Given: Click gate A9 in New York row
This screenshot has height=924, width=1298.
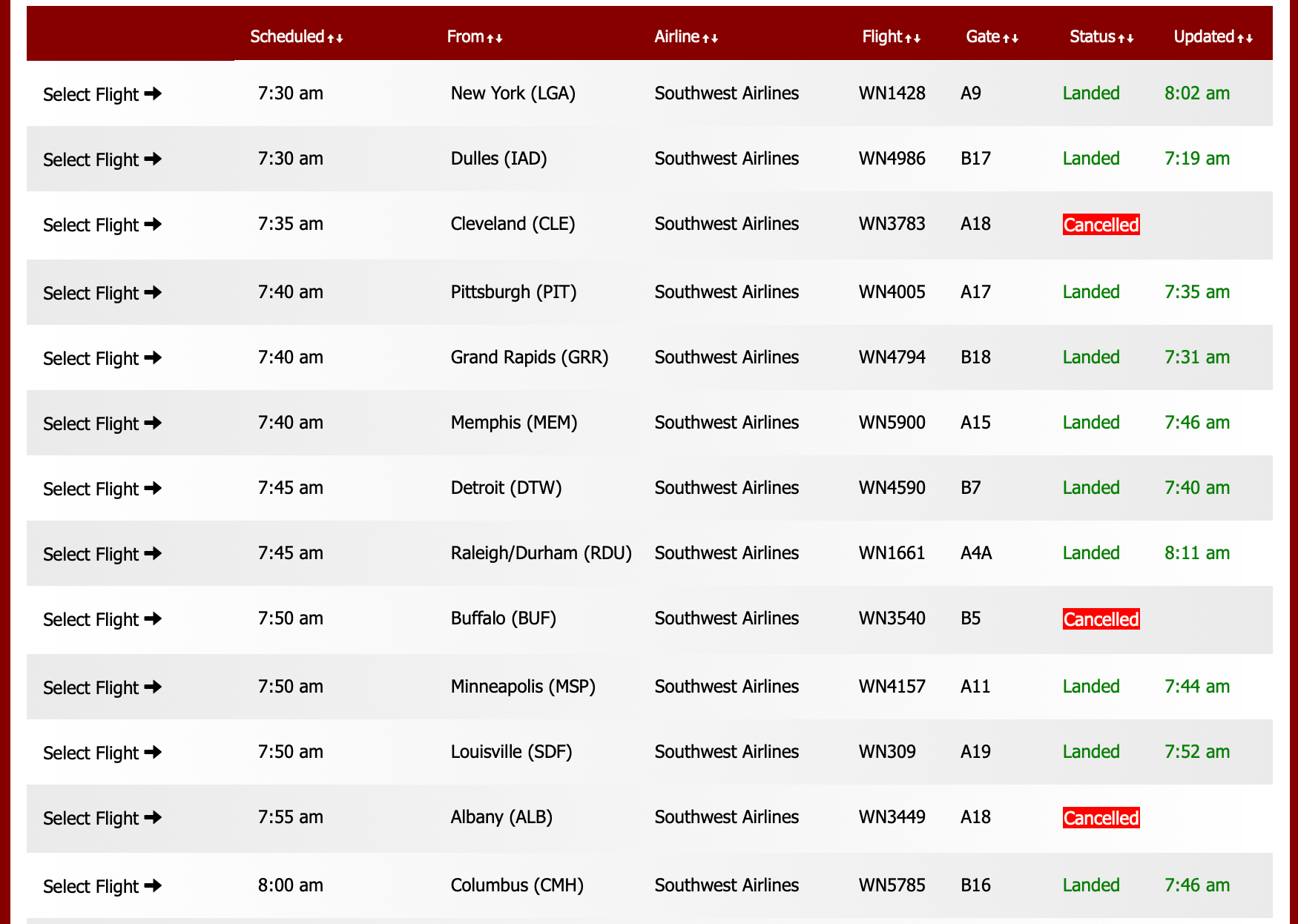Looking at the screenshot, I should click(x=970, y=93).
